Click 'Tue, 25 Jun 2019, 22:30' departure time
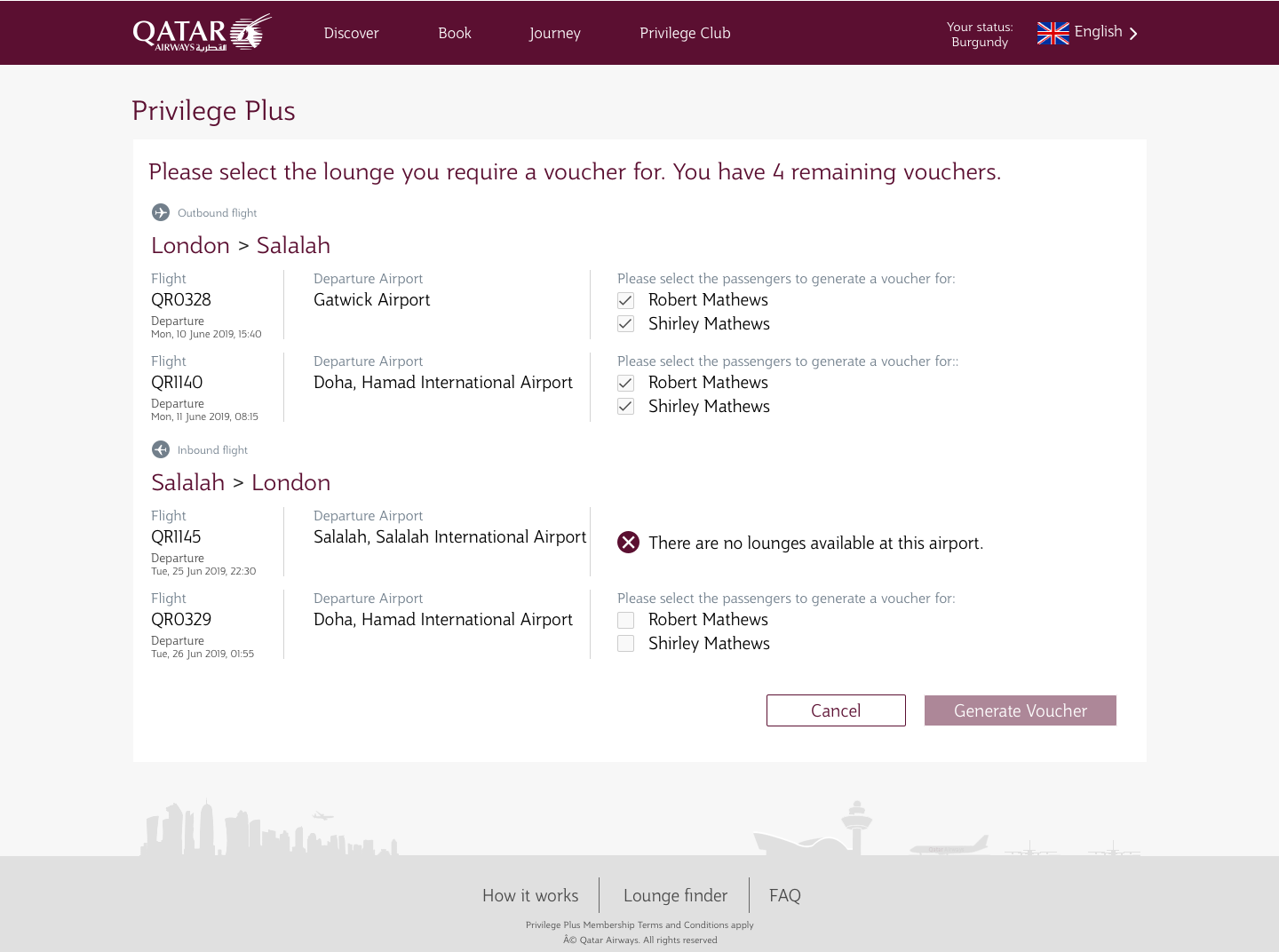The height and width of the screenshot is (952, 1279). 203,571
